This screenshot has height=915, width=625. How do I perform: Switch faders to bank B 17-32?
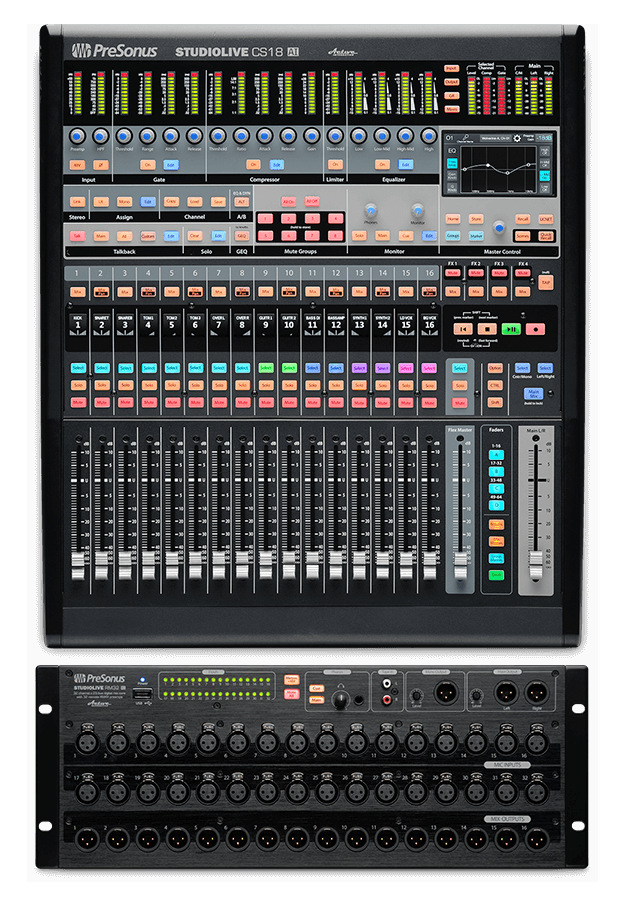pos(496,472)
